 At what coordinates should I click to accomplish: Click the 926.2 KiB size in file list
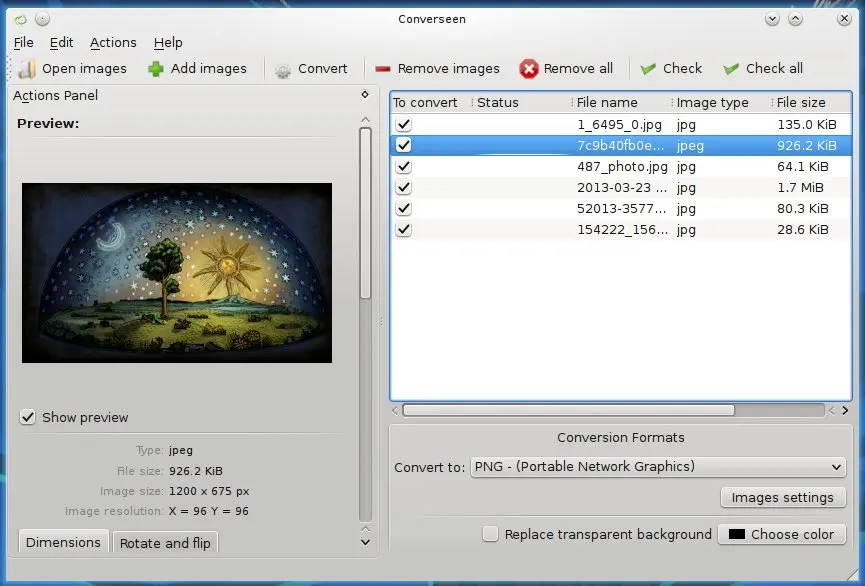coord(807,146)
